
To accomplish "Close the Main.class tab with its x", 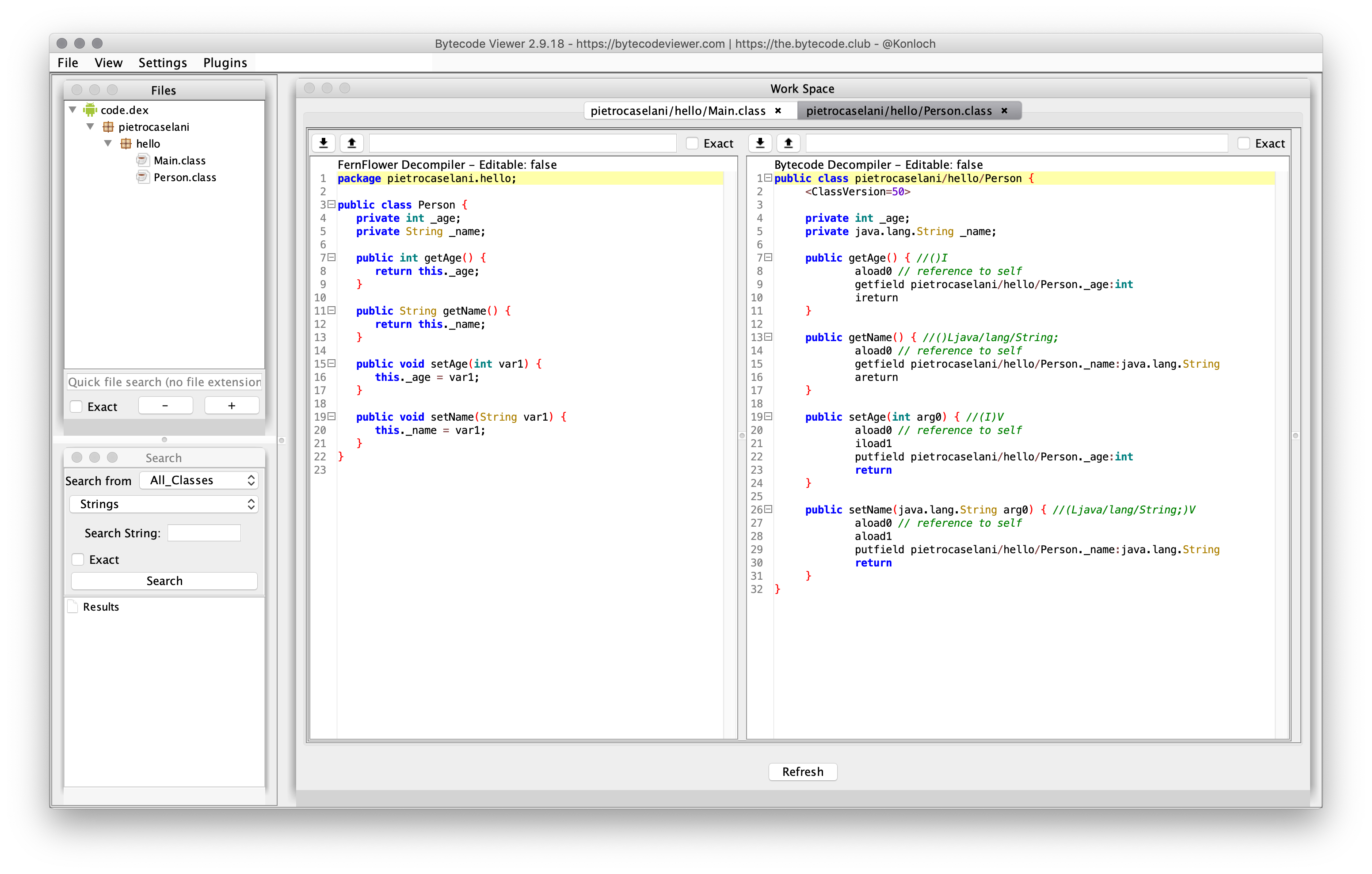I will [778, 110].
